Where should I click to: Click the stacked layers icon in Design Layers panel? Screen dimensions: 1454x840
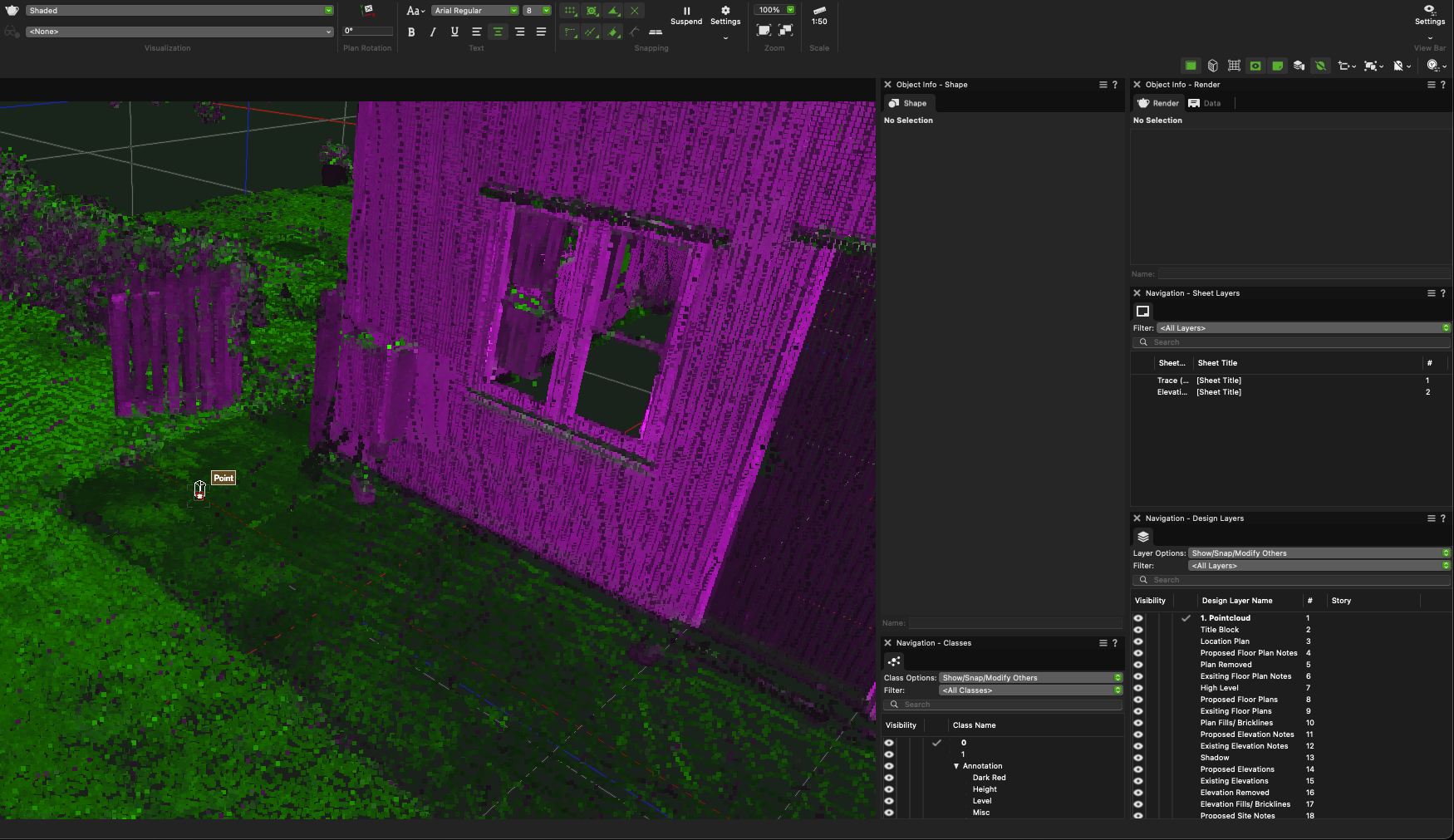pos(1143,537)
